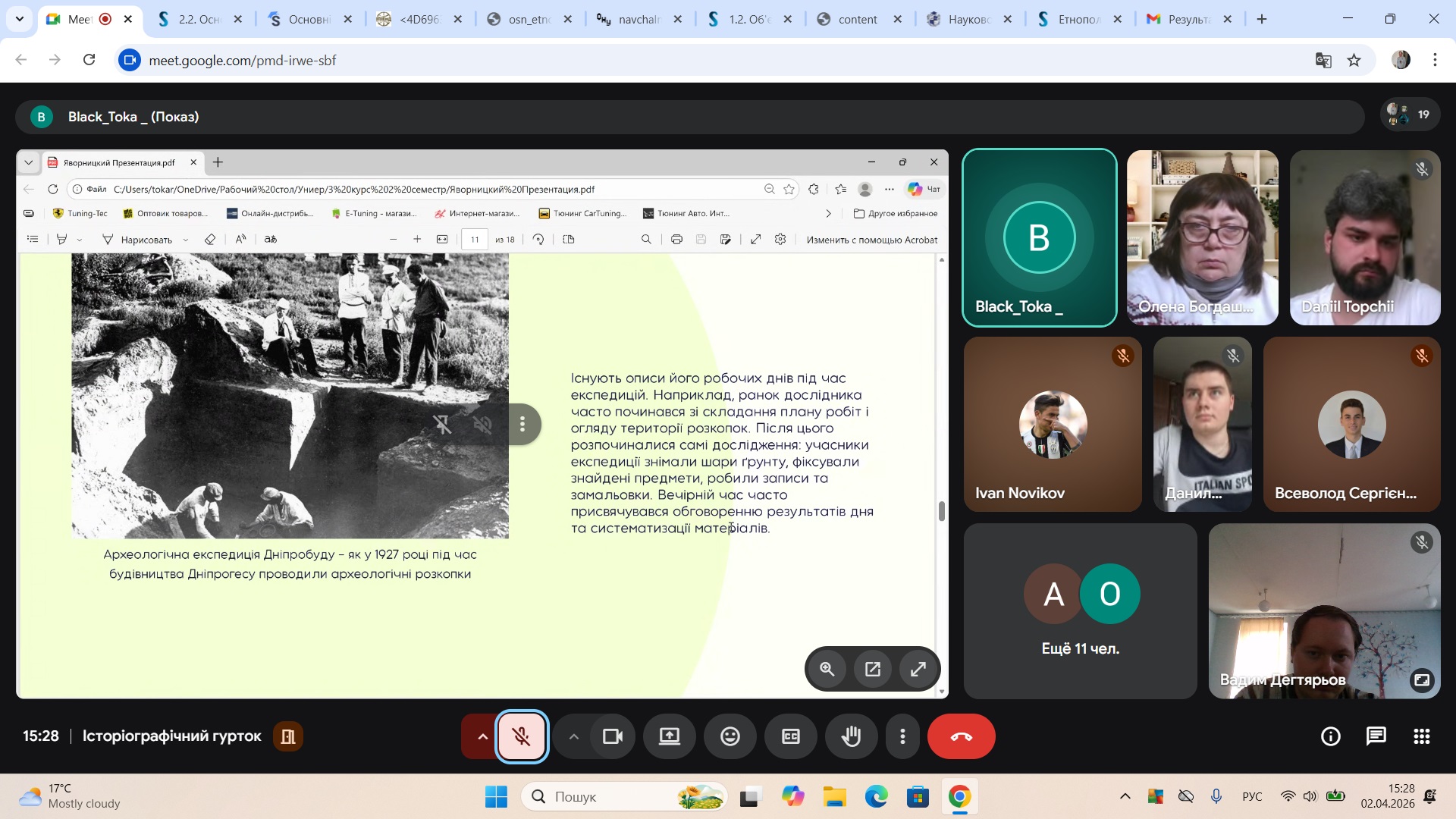Toggle the camera on
The width and height of the screenshot is (1456, 819).
tap(612, 736)
